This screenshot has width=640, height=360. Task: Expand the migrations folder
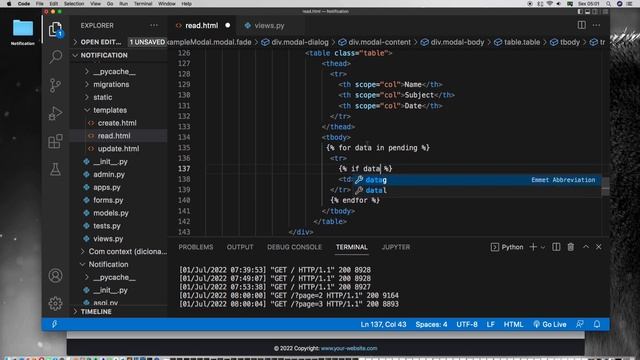[x=111, y=84]
